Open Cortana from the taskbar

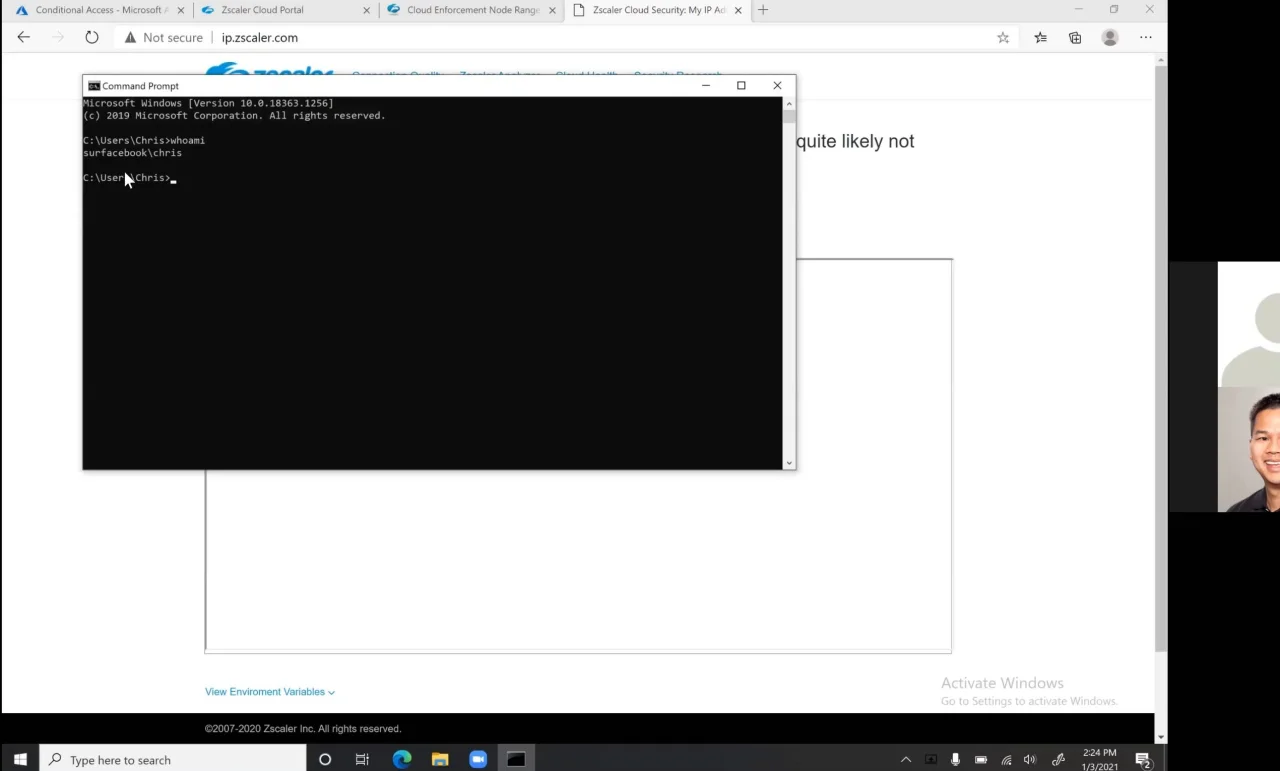(325, 759)
